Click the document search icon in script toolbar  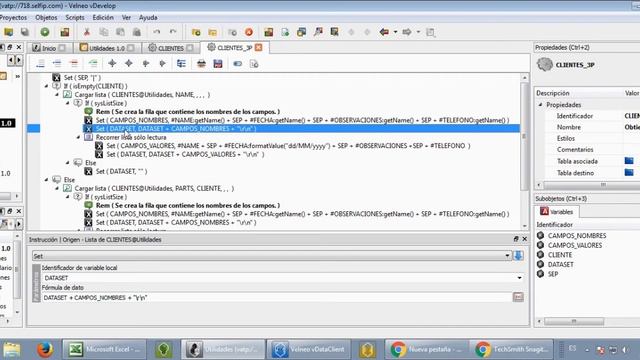pyautogui.click(x=254, y=64)
